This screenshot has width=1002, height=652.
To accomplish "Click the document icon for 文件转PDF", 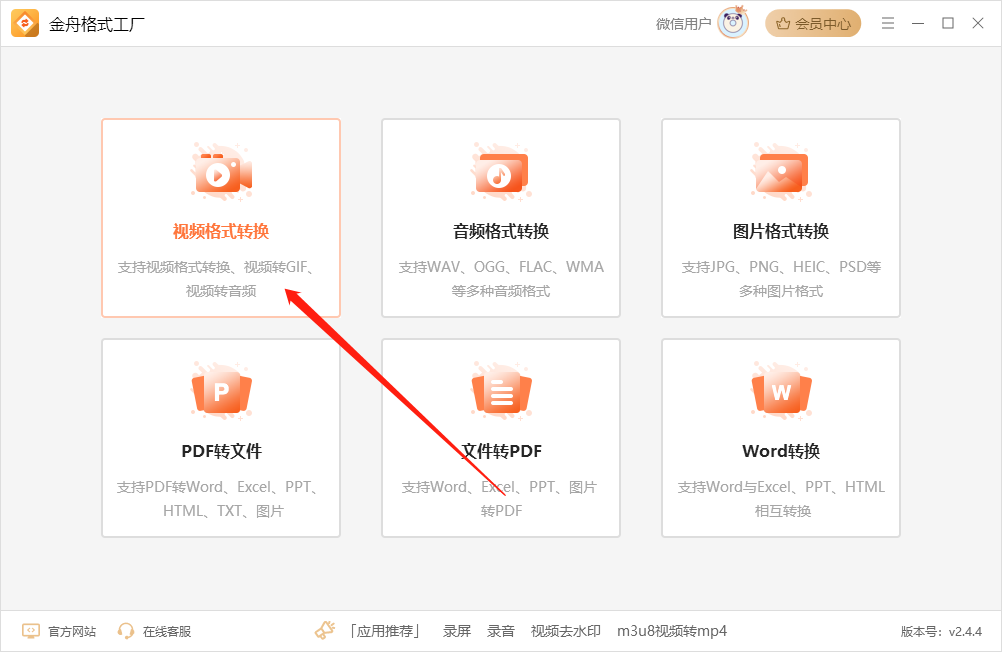I will click(501, 391).
